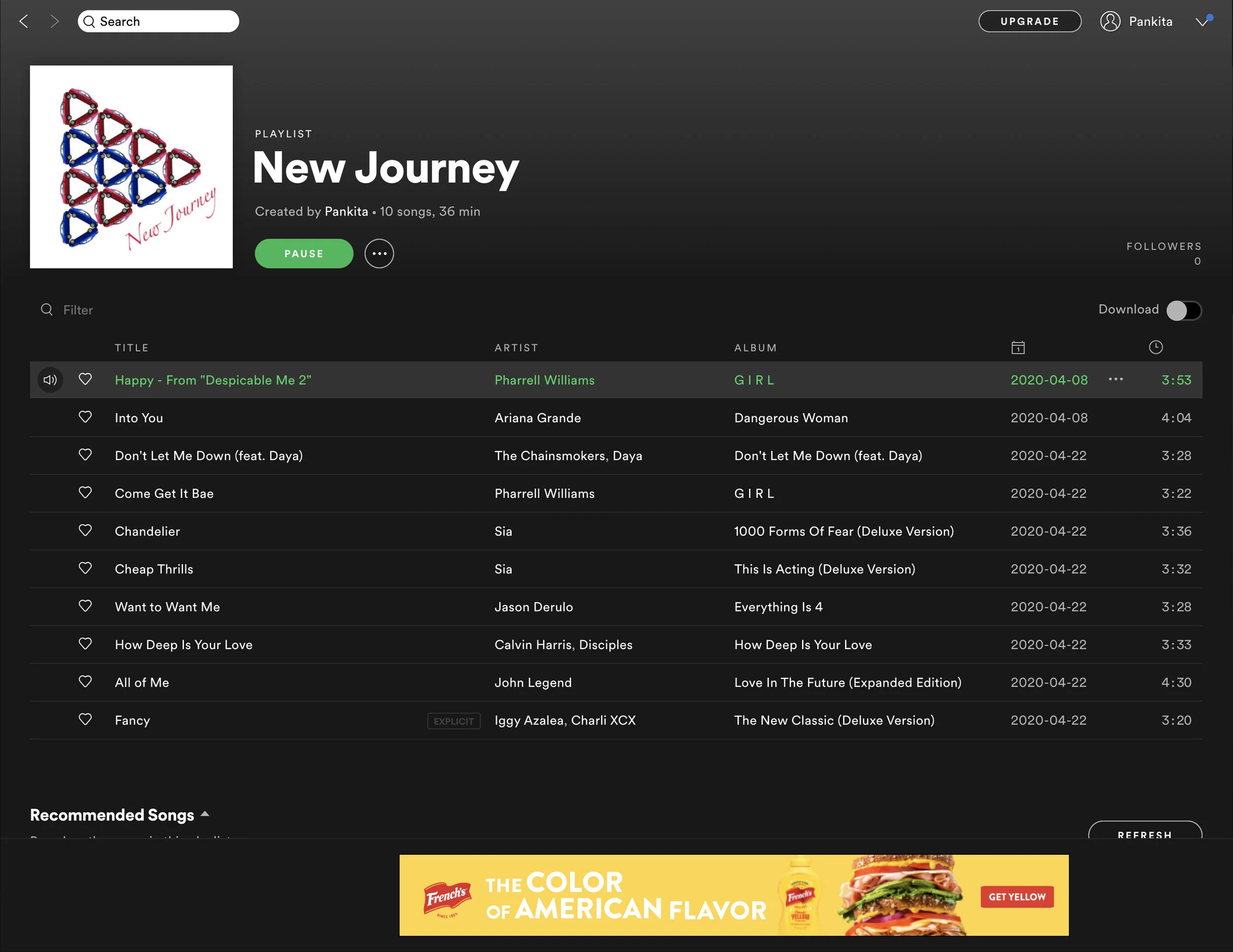Viewport: 1233px width, 952px height.
Task: Sort tracks by ARTIST column header
Action: point(516,348)
